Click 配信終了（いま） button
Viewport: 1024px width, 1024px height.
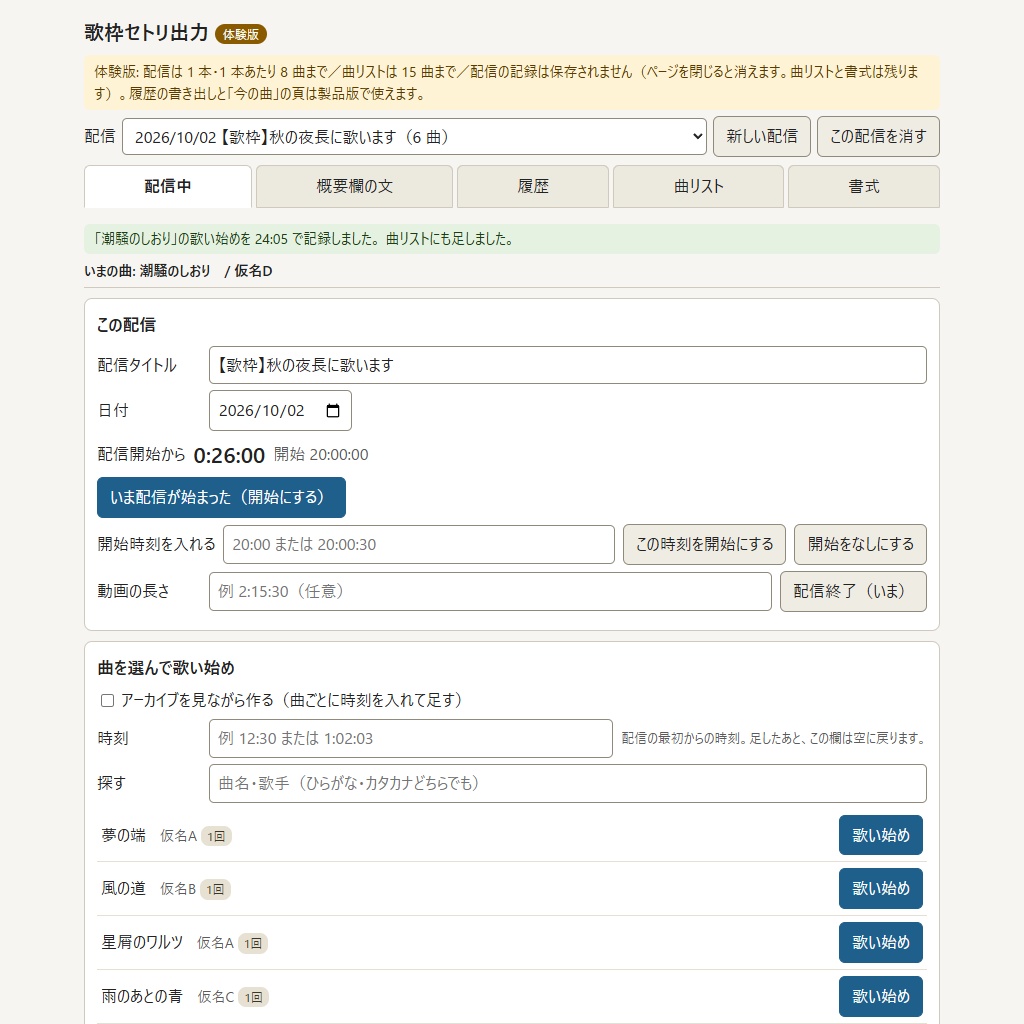(853, 592)
